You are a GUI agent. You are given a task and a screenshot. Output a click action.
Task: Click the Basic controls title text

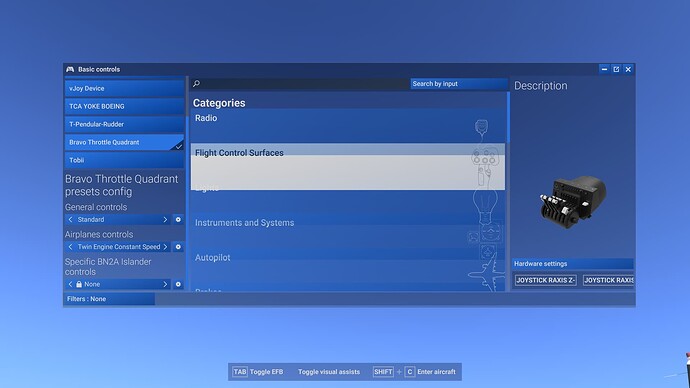99,70
